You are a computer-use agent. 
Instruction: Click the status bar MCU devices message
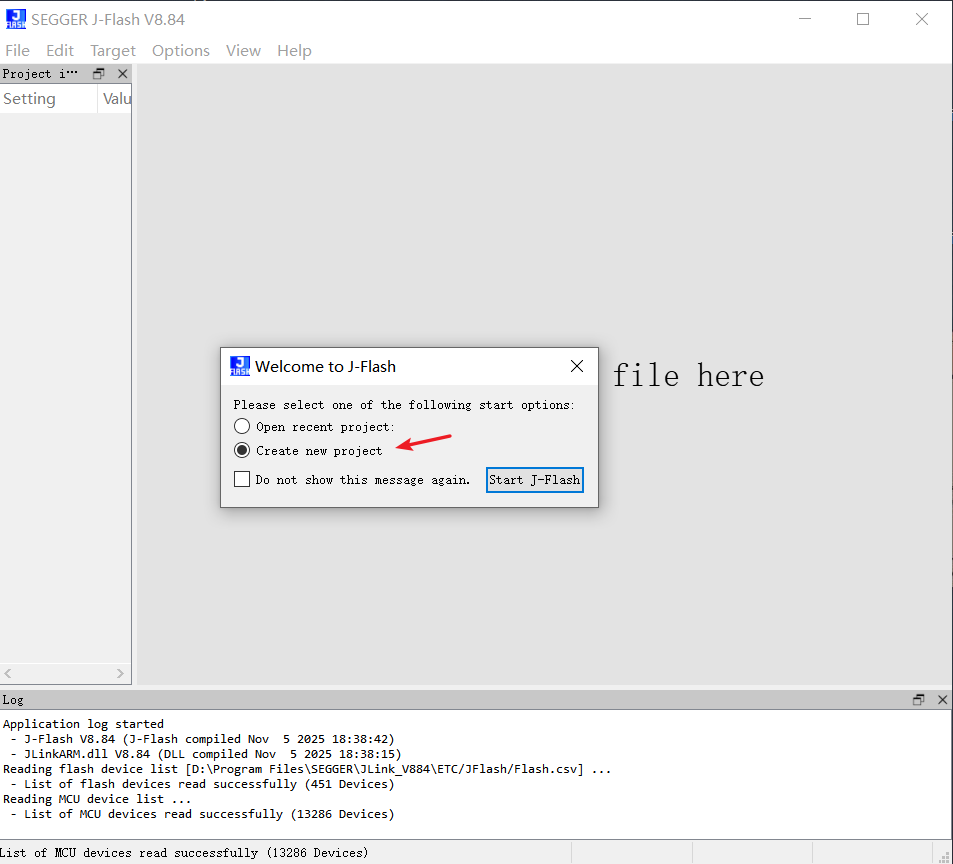(x=184, y=852)
